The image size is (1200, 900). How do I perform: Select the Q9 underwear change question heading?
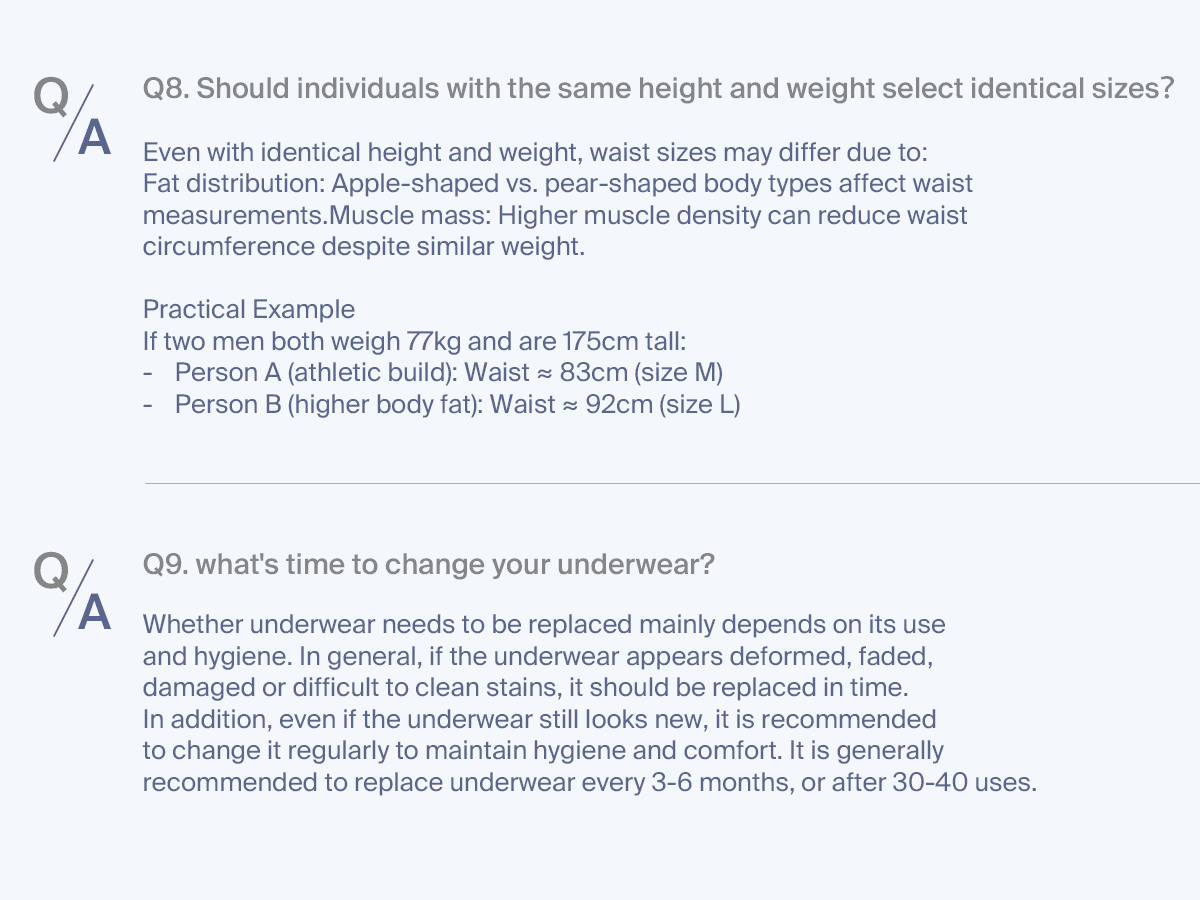[429, 565]
